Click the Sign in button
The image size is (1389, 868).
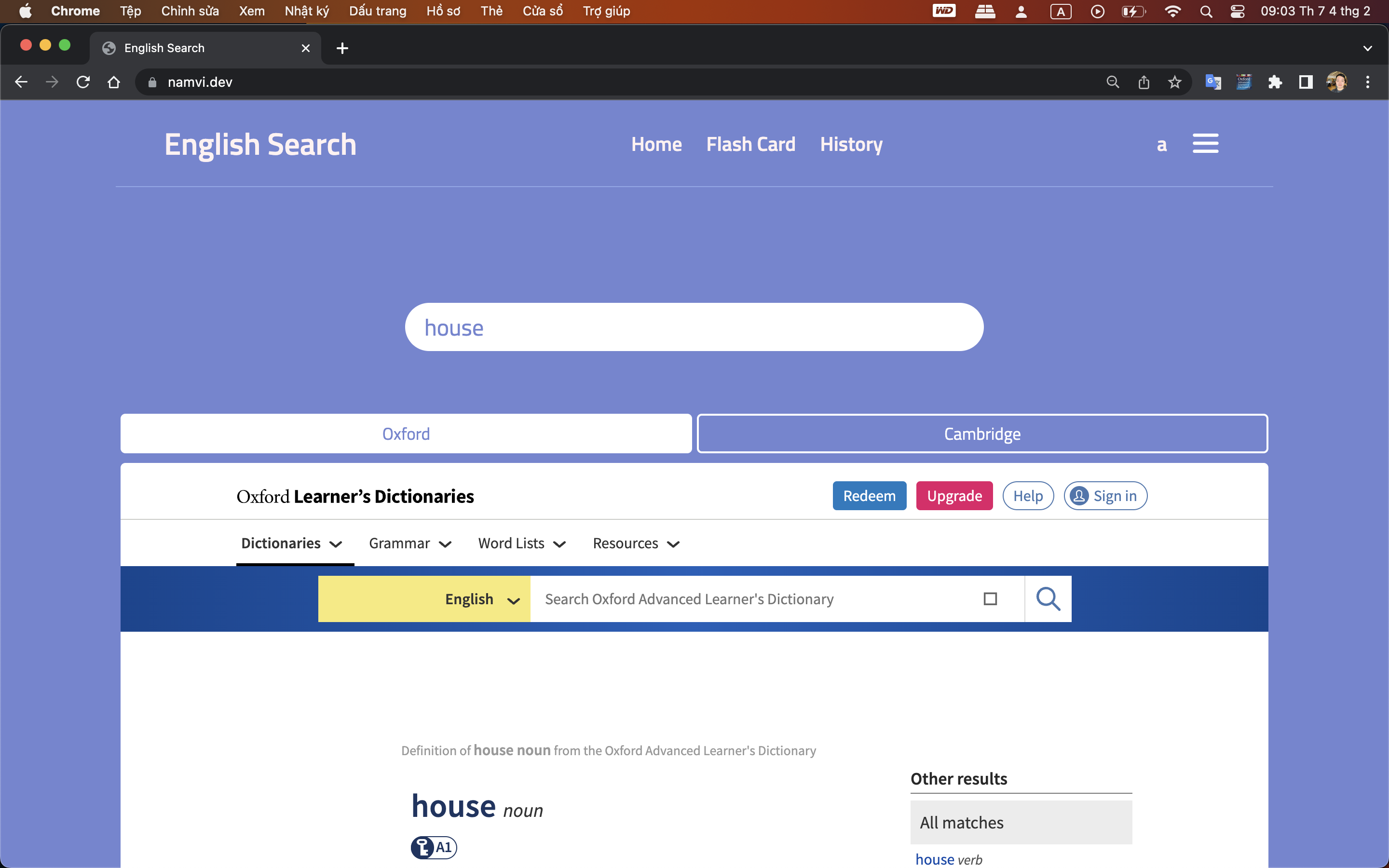1105,495
